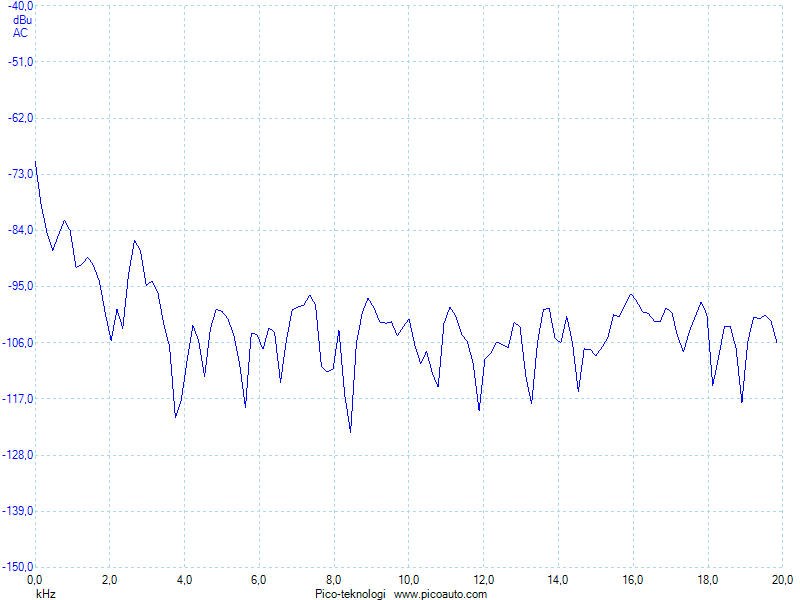
Task: Click the 0,0 frequency axis label
Action: (x=34, y=580)
